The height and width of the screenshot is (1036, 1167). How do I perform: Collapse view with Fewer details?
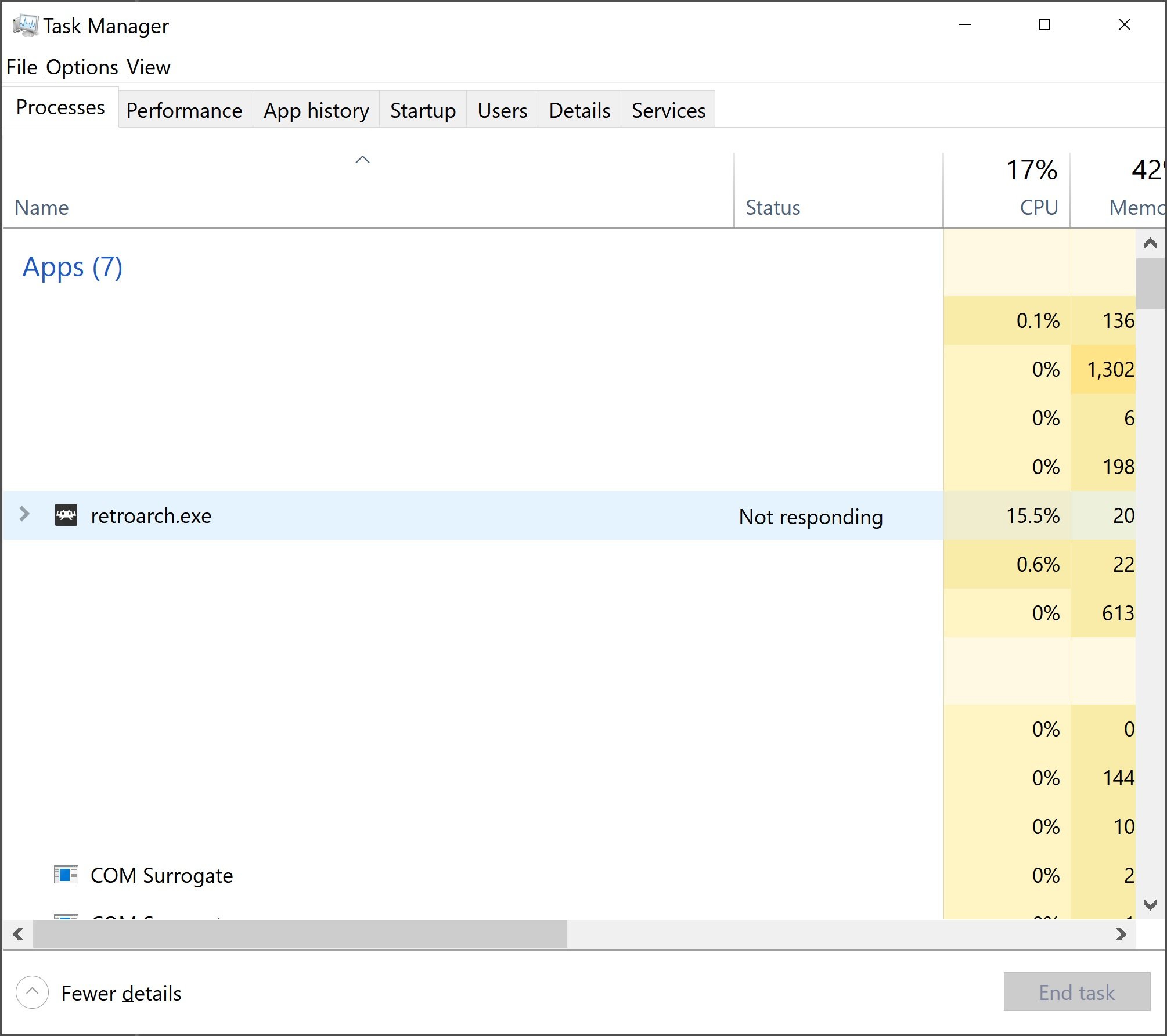click(x=121, y=993)
